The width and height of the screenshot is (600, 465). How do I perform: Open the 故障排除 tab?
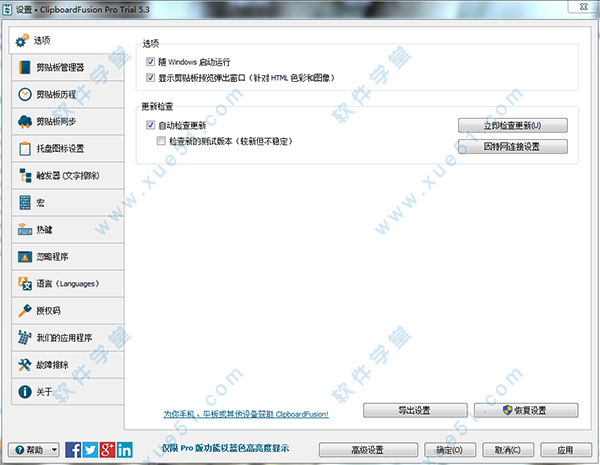[x=68, y=365]
